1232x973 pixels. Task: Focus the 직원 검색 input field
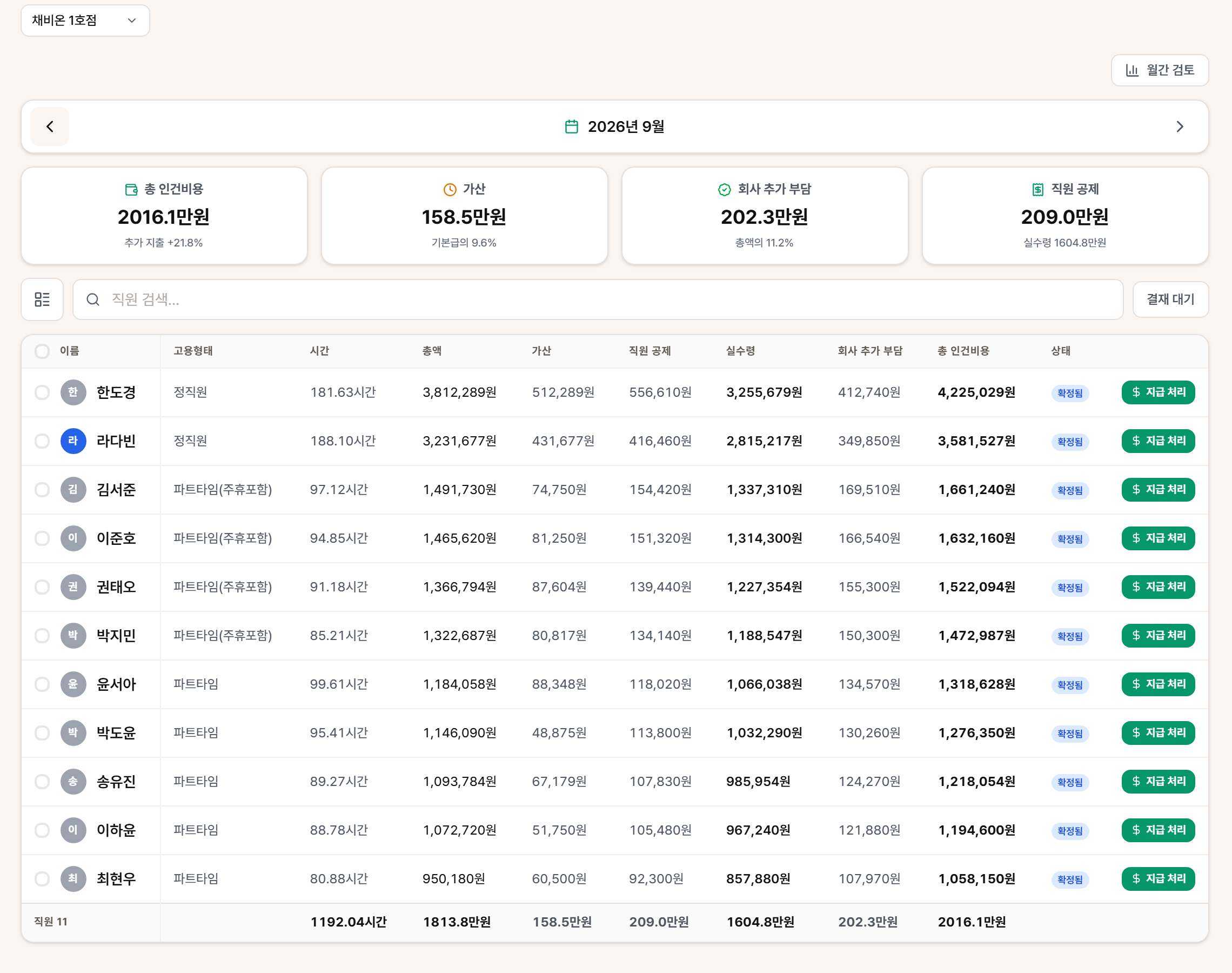(x=598, y=299)
